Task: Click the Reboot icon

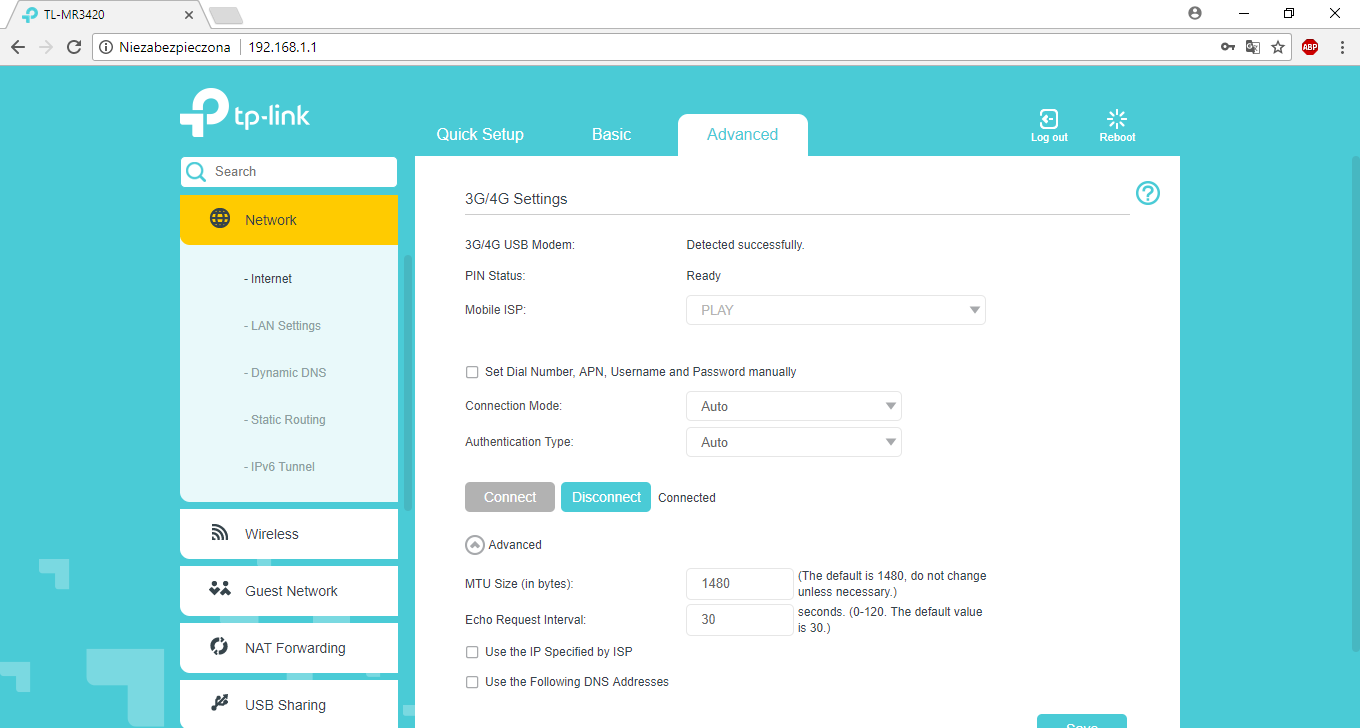Action: (x=1117, y=120)
